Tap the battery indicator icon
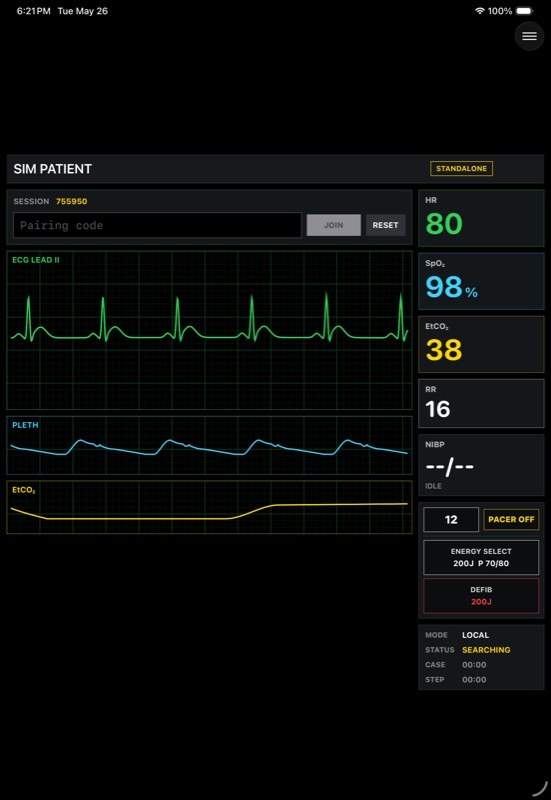The width and height of the screenshot is (551, 800). [524, 11]
